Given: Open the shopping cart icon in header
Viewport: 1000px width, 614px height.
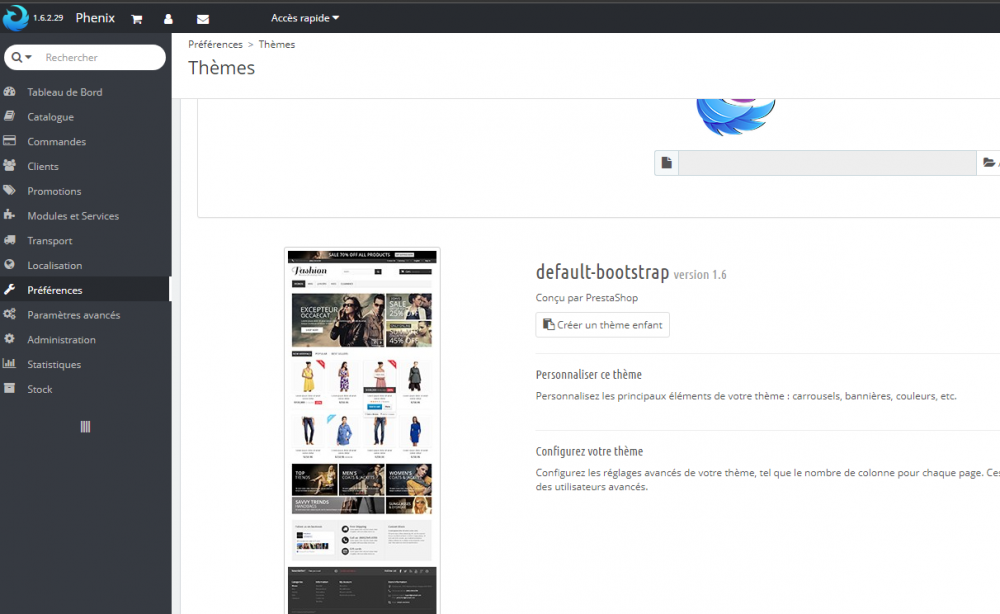Looking at the screenshot, I should (136, 19).
